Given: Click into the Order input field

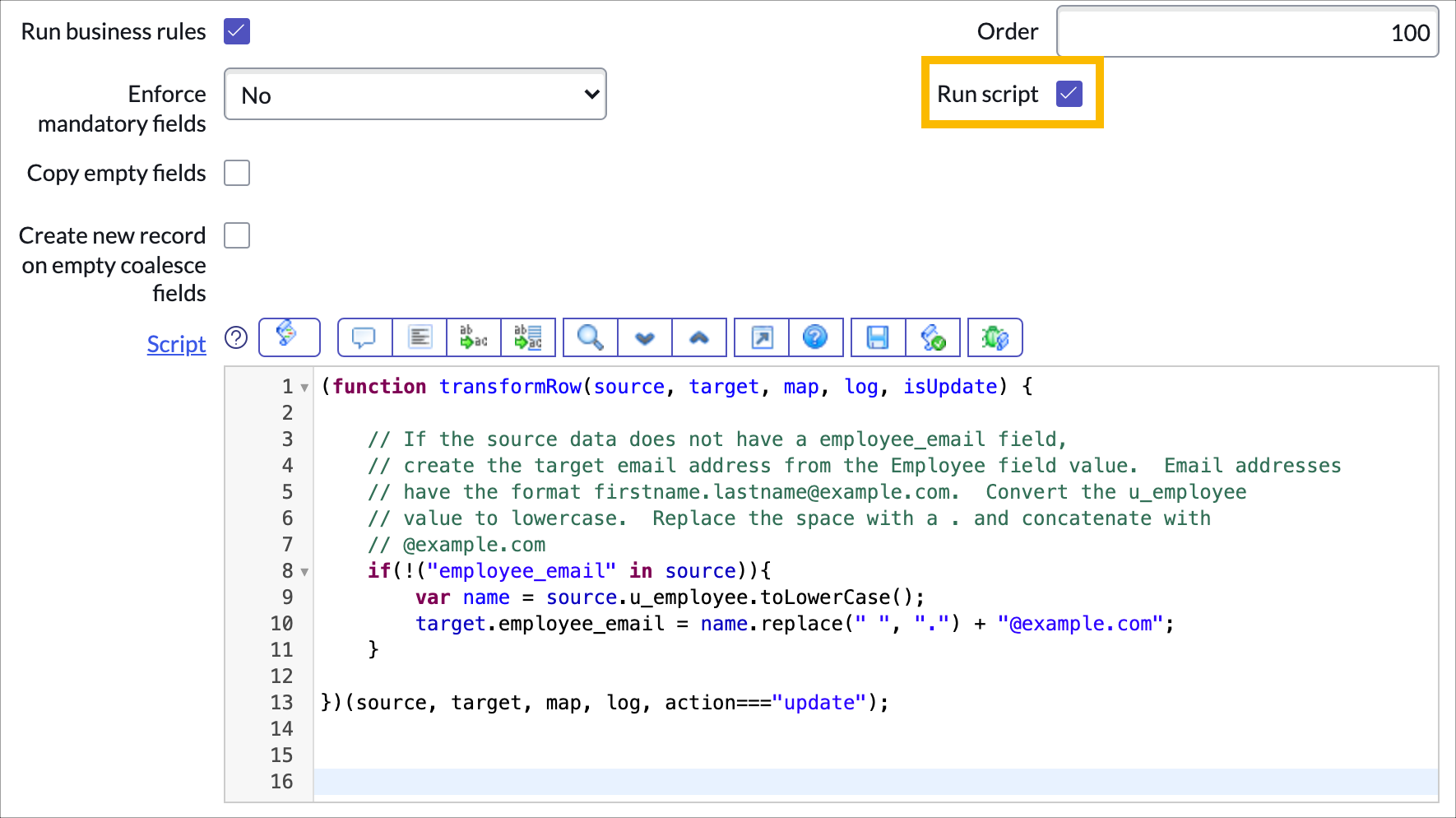Looking at the screenshot, I should coord(1246,32).
